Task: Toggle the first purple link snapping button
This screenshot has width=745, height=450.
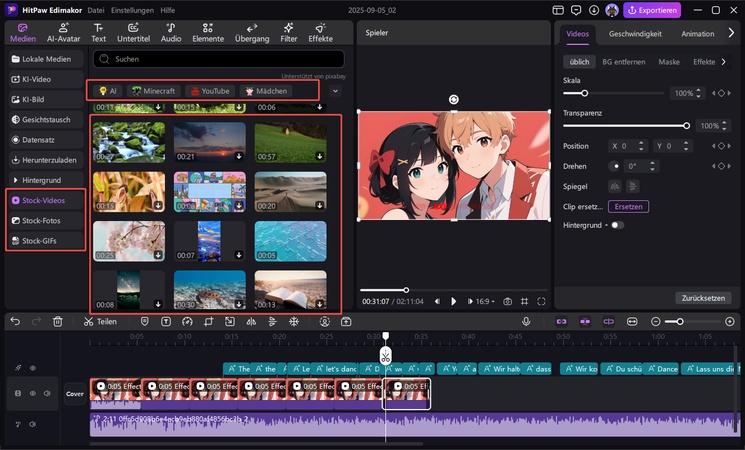Action: [561, 322]
